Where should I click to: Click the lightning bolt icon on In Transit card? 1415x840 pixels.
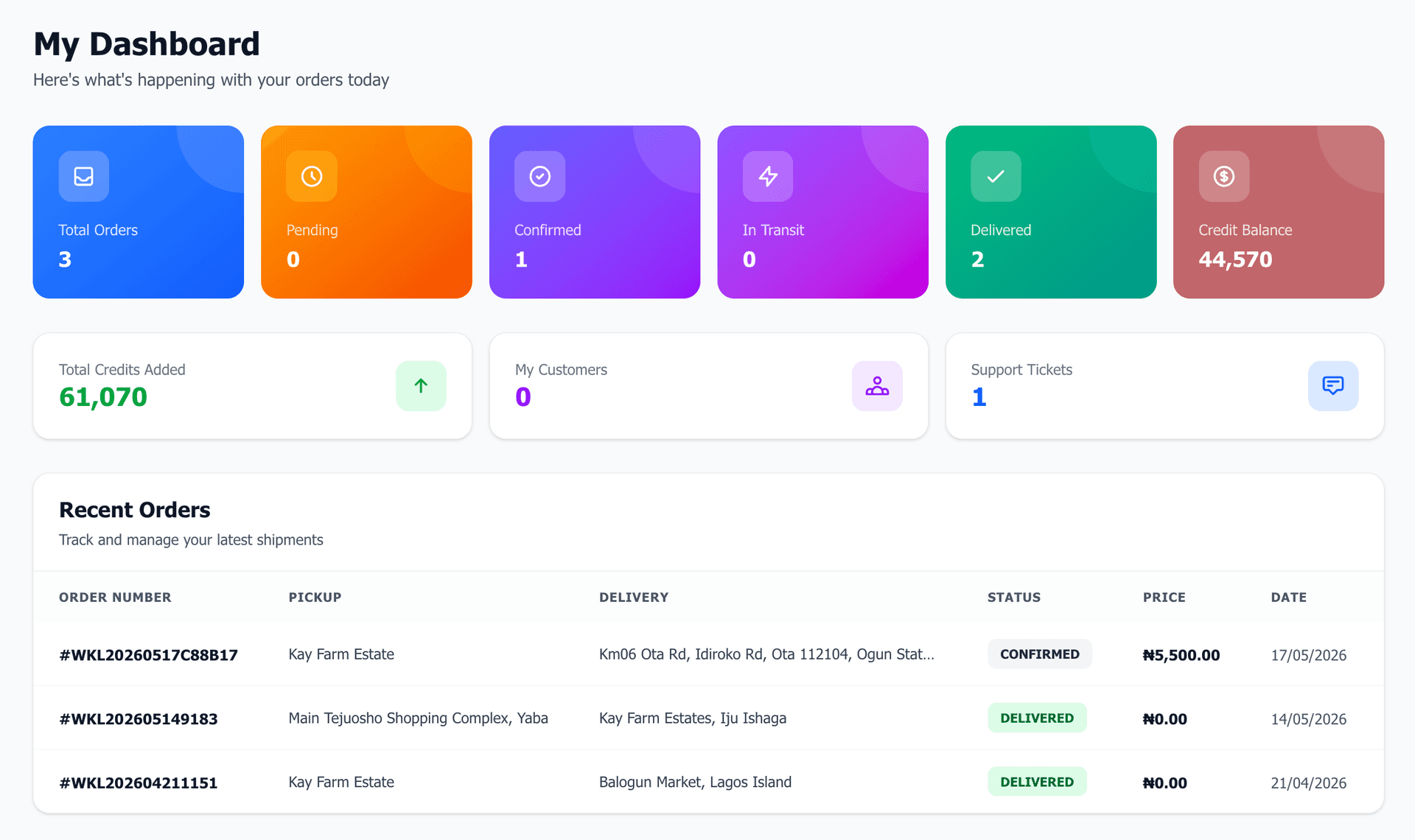point(768,176)
